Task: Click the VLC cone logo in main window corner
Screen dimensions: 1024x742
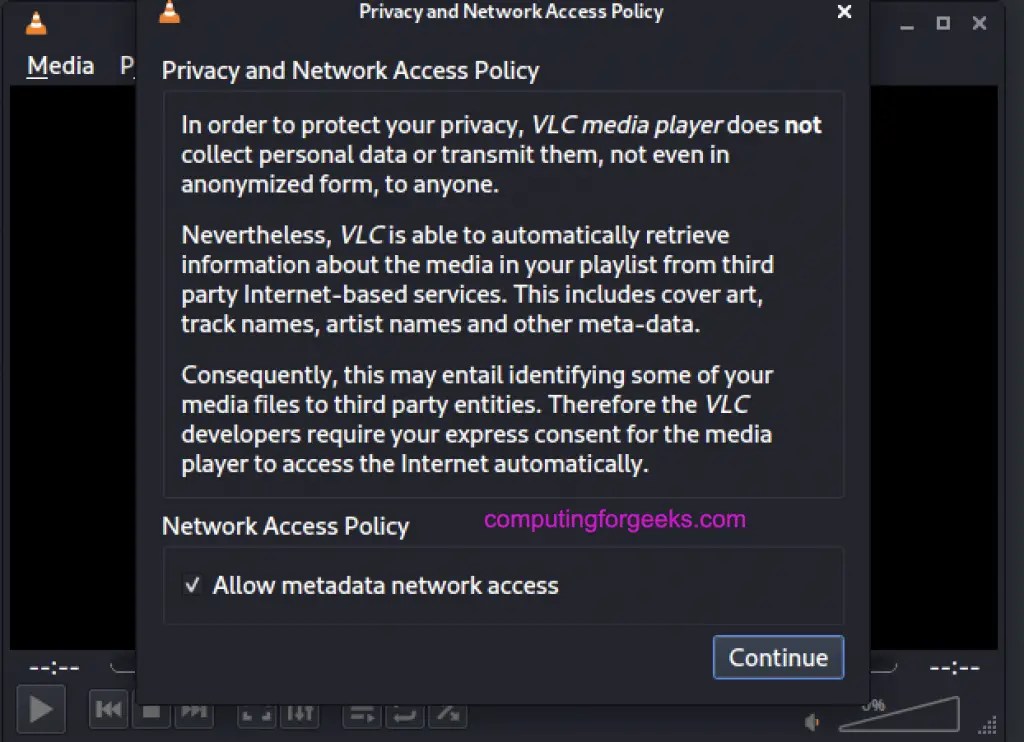Action: click(36, 22)
